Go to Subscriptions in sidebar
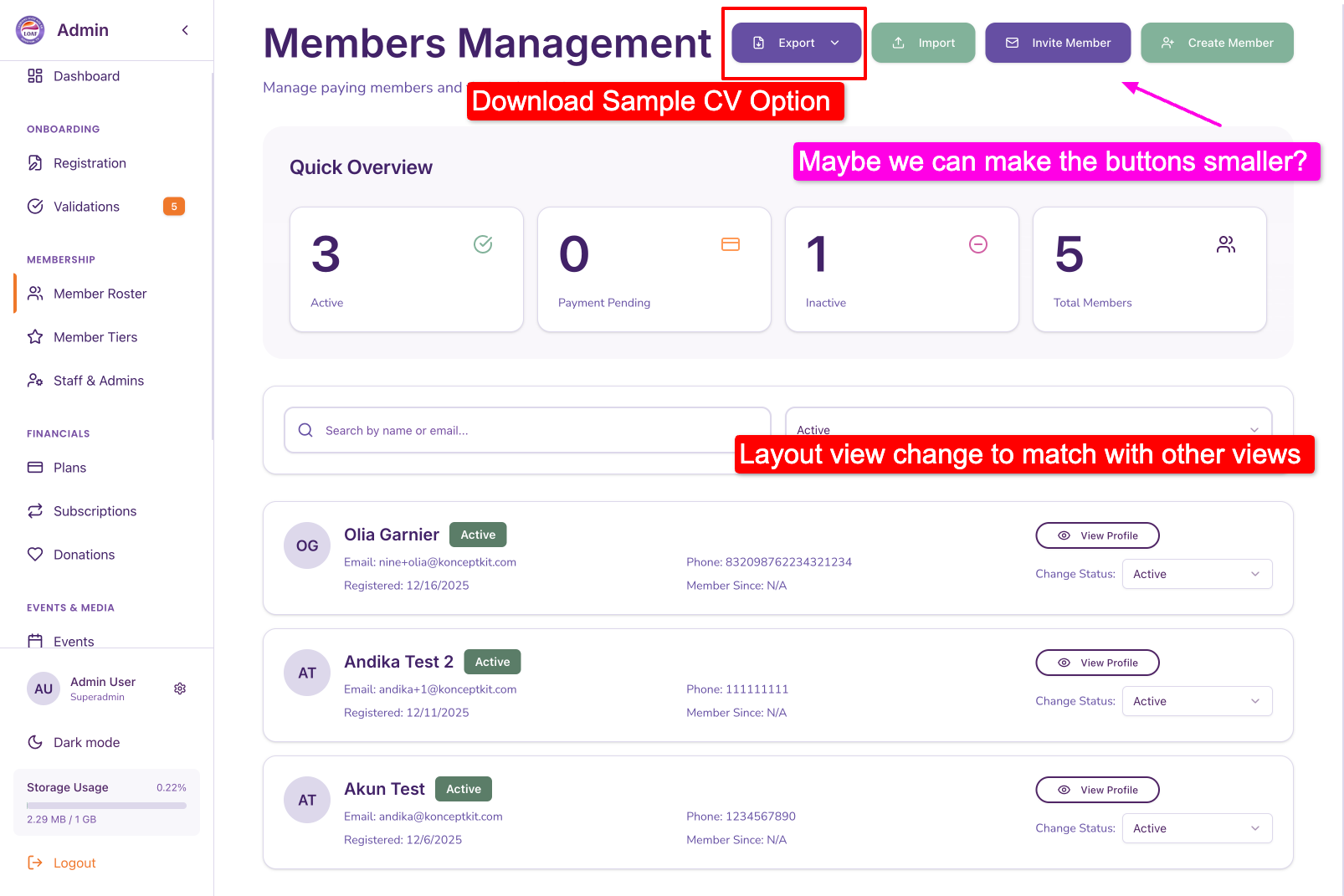Image resolution: width=1344 pixels, height=896 pixels. point(95,511)
